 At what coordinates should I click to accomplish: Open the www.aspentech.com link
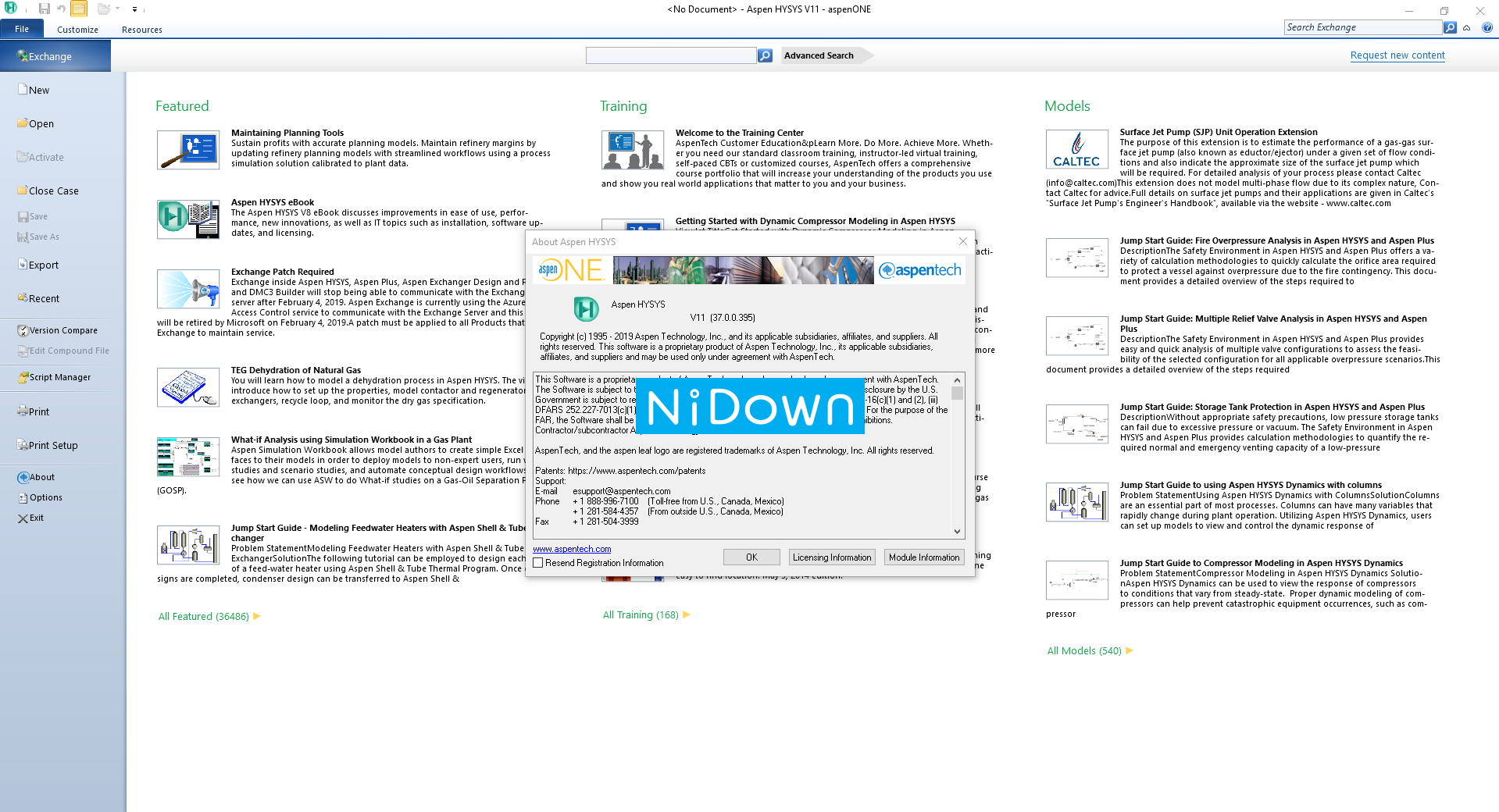571,549
